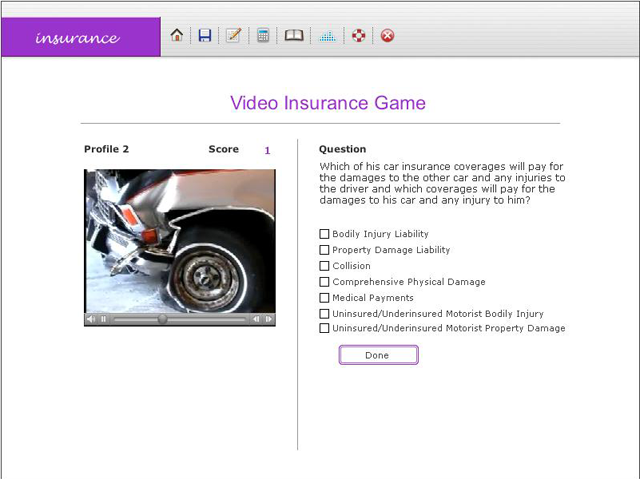
Task: Click the score value 1
Action: 267,151
